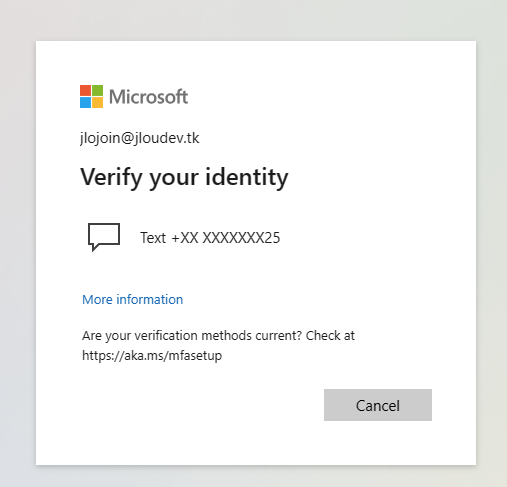Choose SMS text verification method
Screen dimensions: 507x487
pos(184,238)
